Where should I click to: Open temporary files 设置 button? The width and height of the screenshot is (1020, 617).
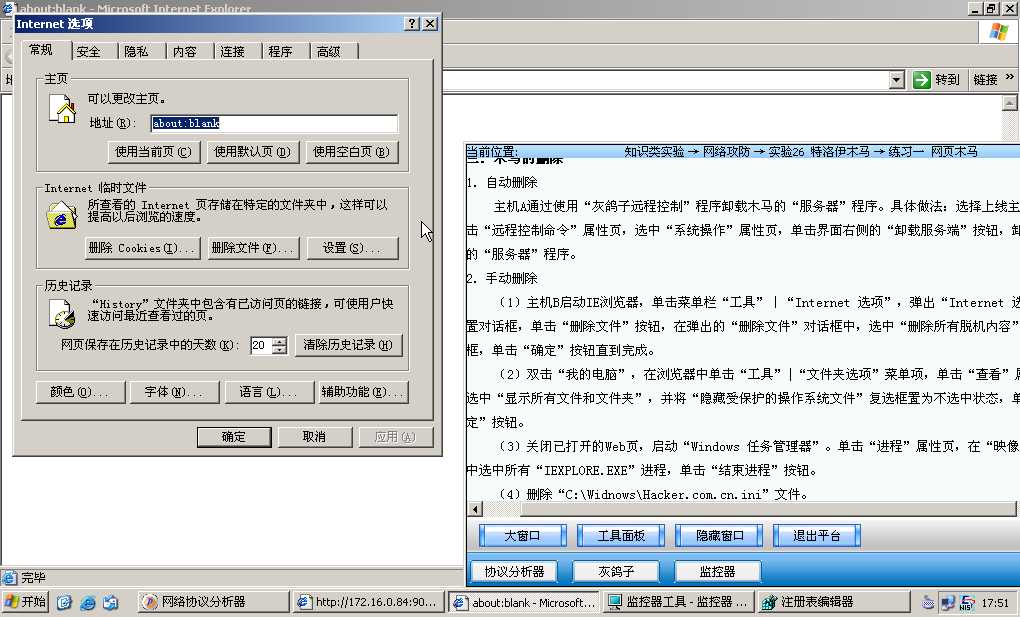(352, 248)
